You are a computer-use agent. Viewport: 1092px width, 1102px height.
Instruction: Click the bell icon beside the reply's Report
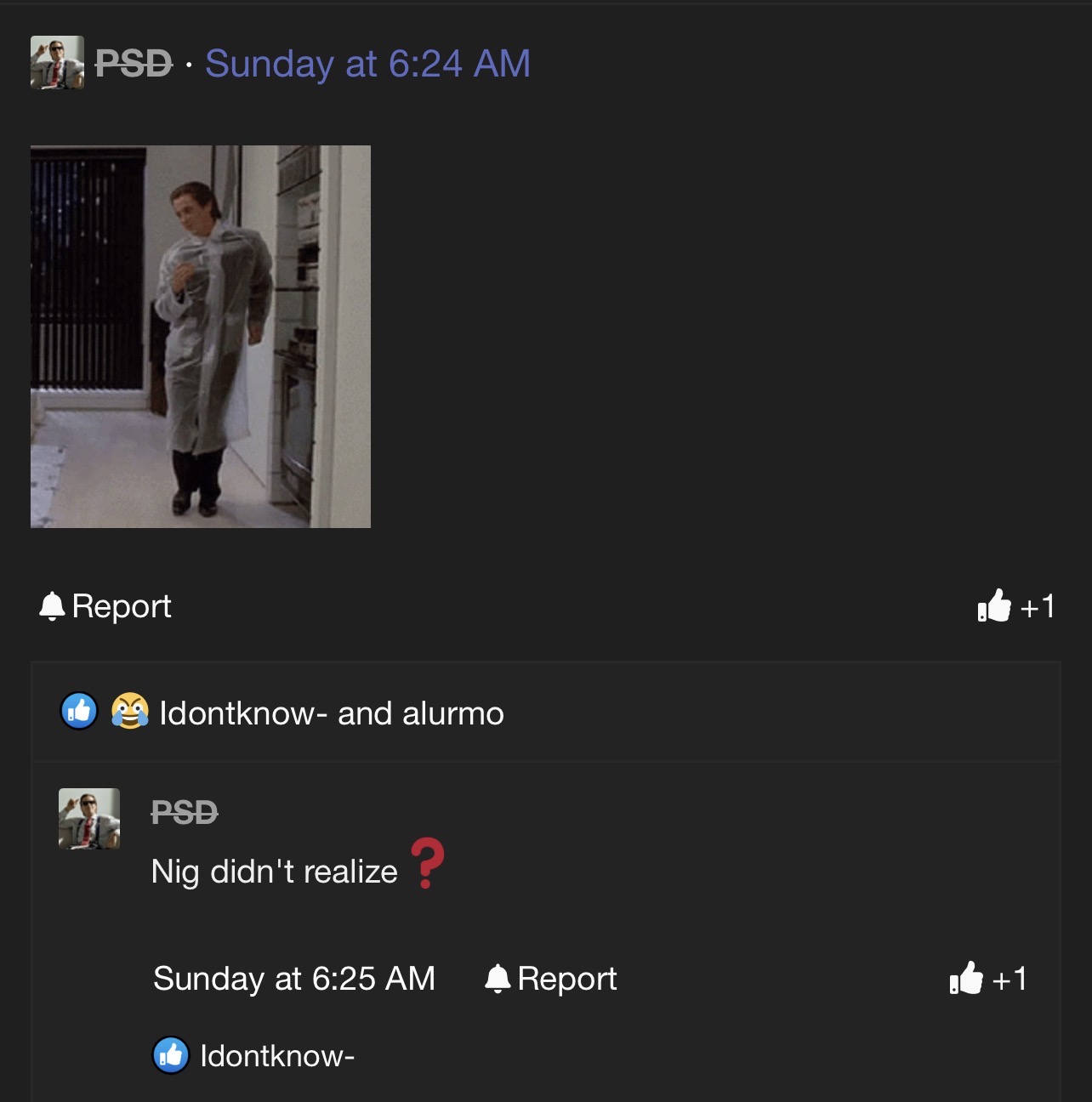[498, 980]
